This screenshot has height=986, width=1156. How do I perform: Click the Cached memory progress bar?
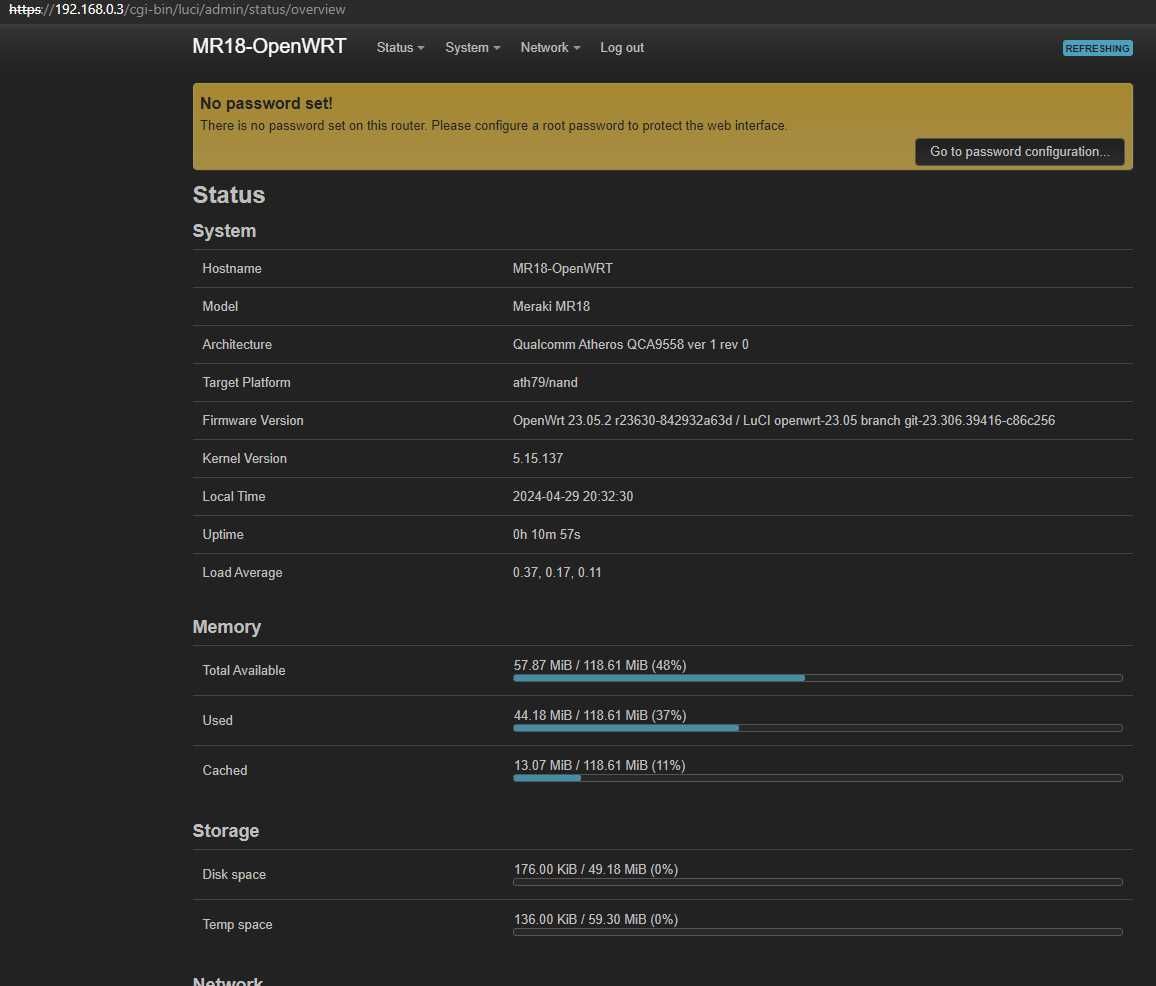[818, 778]
